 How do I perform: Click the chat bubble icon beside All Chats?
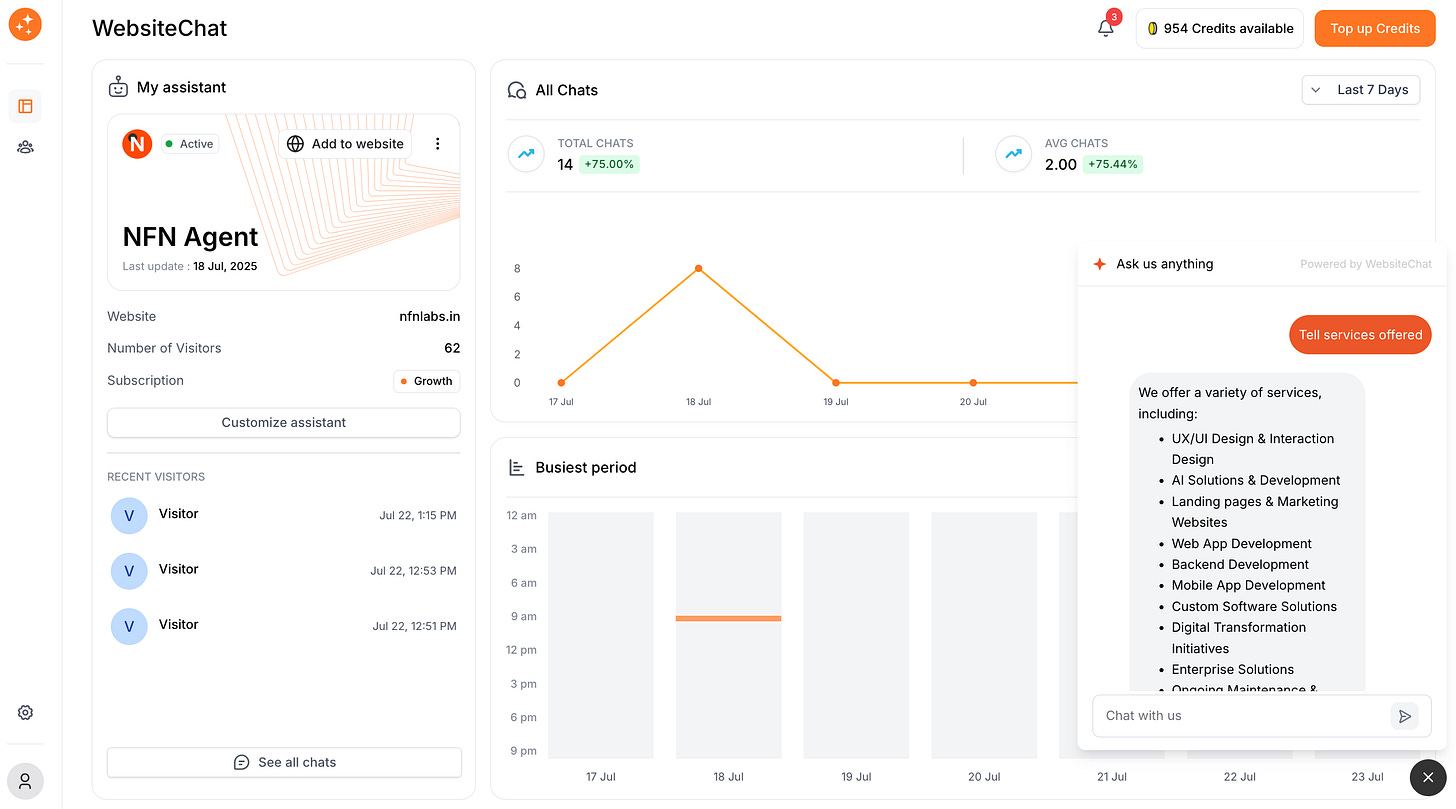pyautogui.click(x=517, y=90)
